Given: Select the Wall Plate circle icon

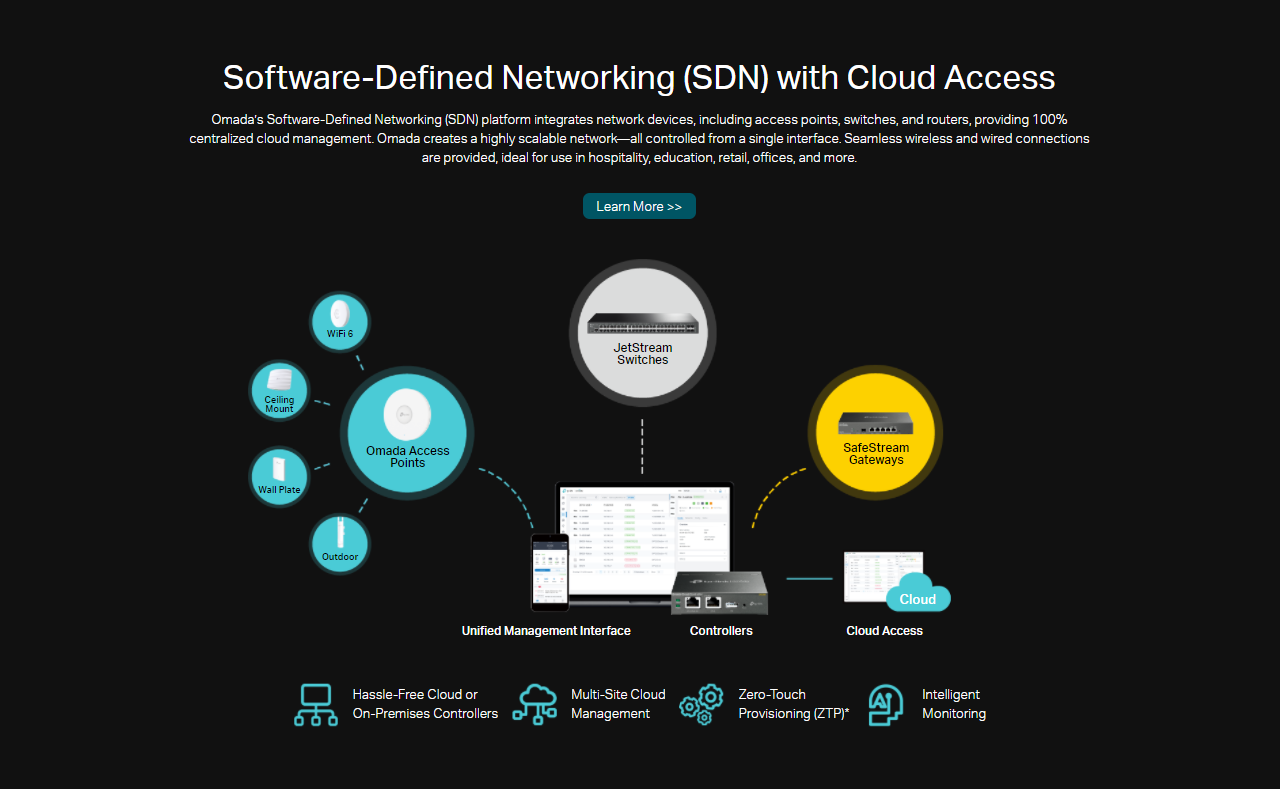Looking at the screenshot, I should click(279, 476).
